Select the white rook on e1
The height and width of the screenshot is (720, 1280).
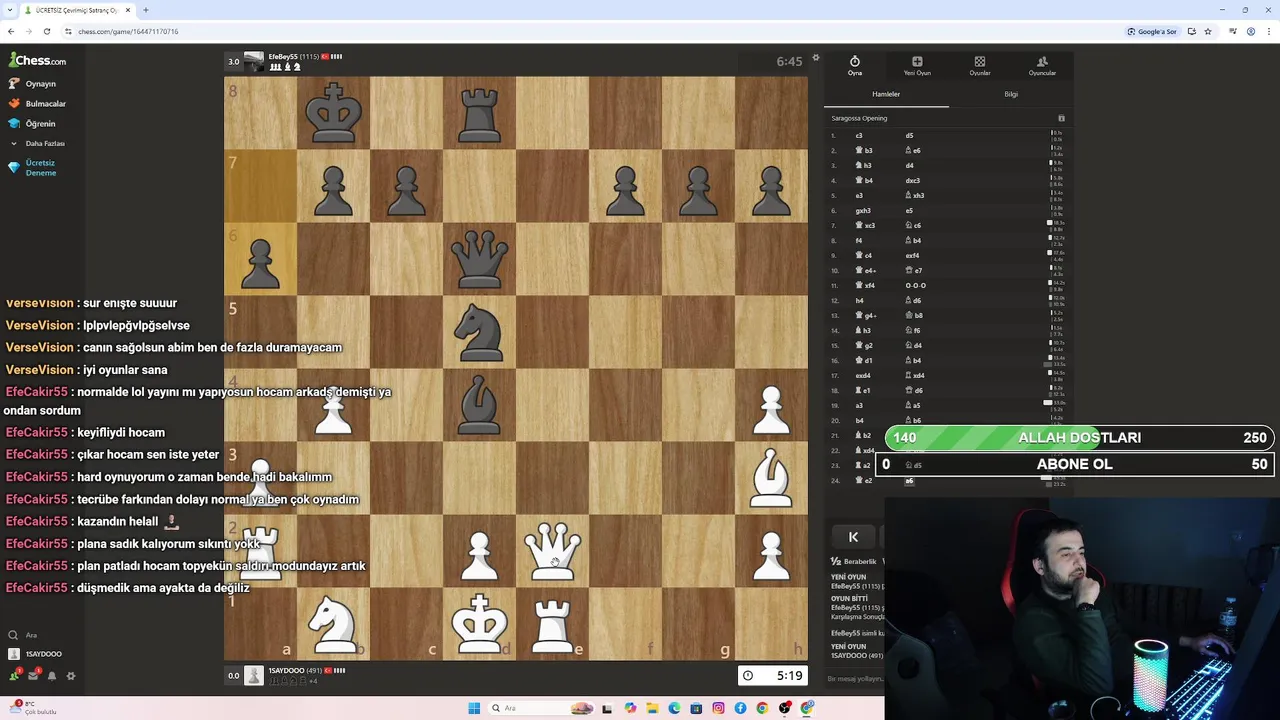click(552, 624)
